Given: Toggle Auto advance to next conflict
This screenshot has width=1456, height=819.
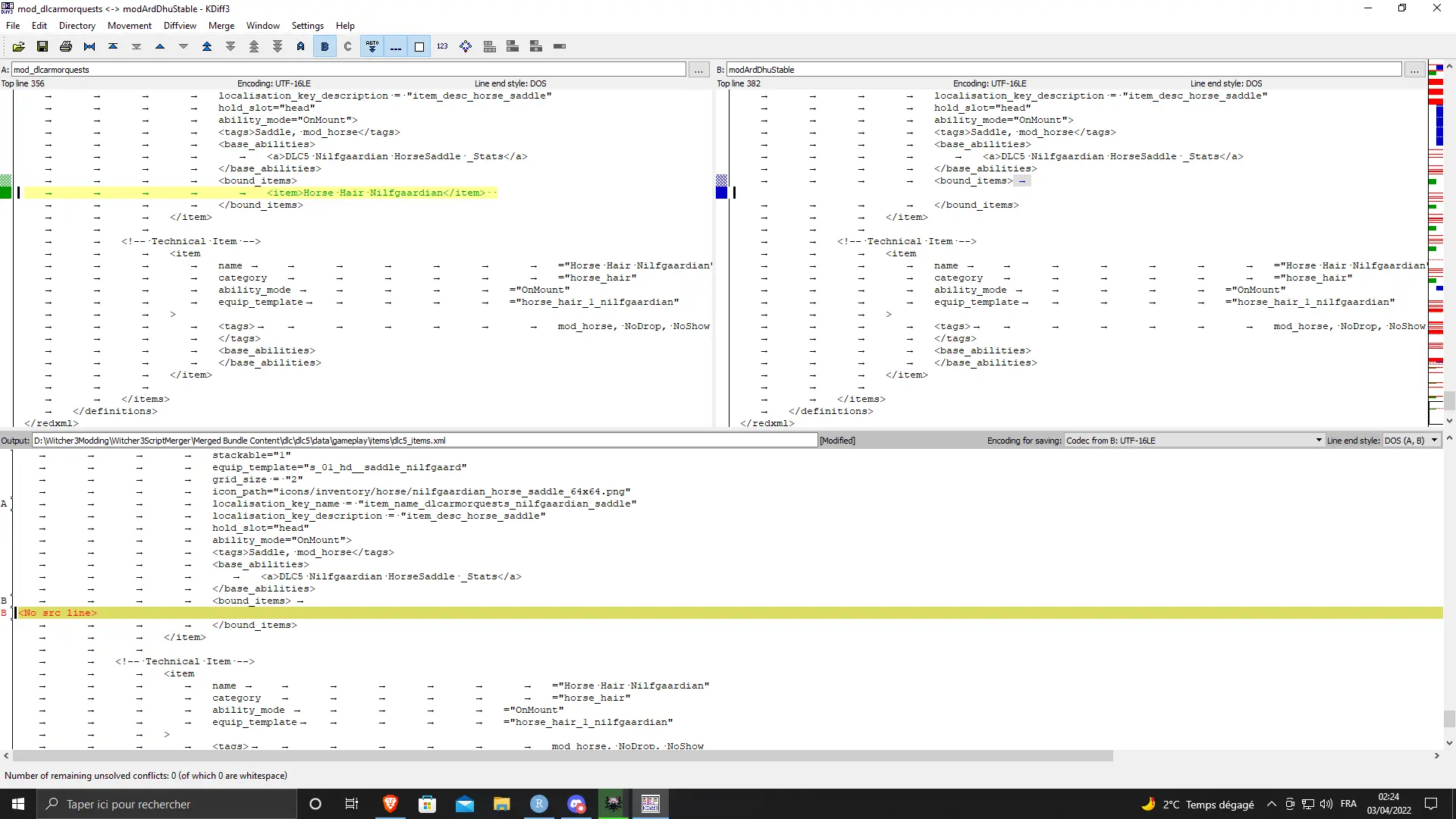Looking at the screenshot, I should click(372, 46).
